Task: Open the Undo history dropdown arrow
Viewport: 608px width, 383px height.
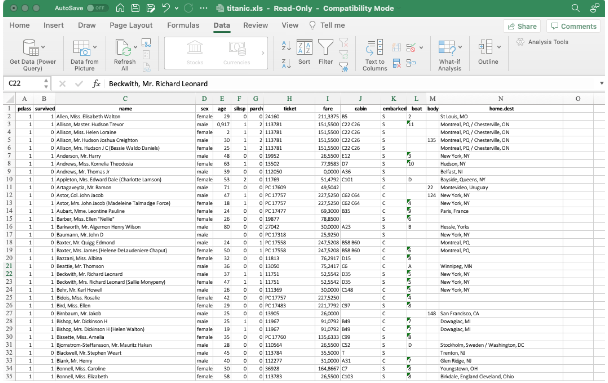Action: click(176, 8)
